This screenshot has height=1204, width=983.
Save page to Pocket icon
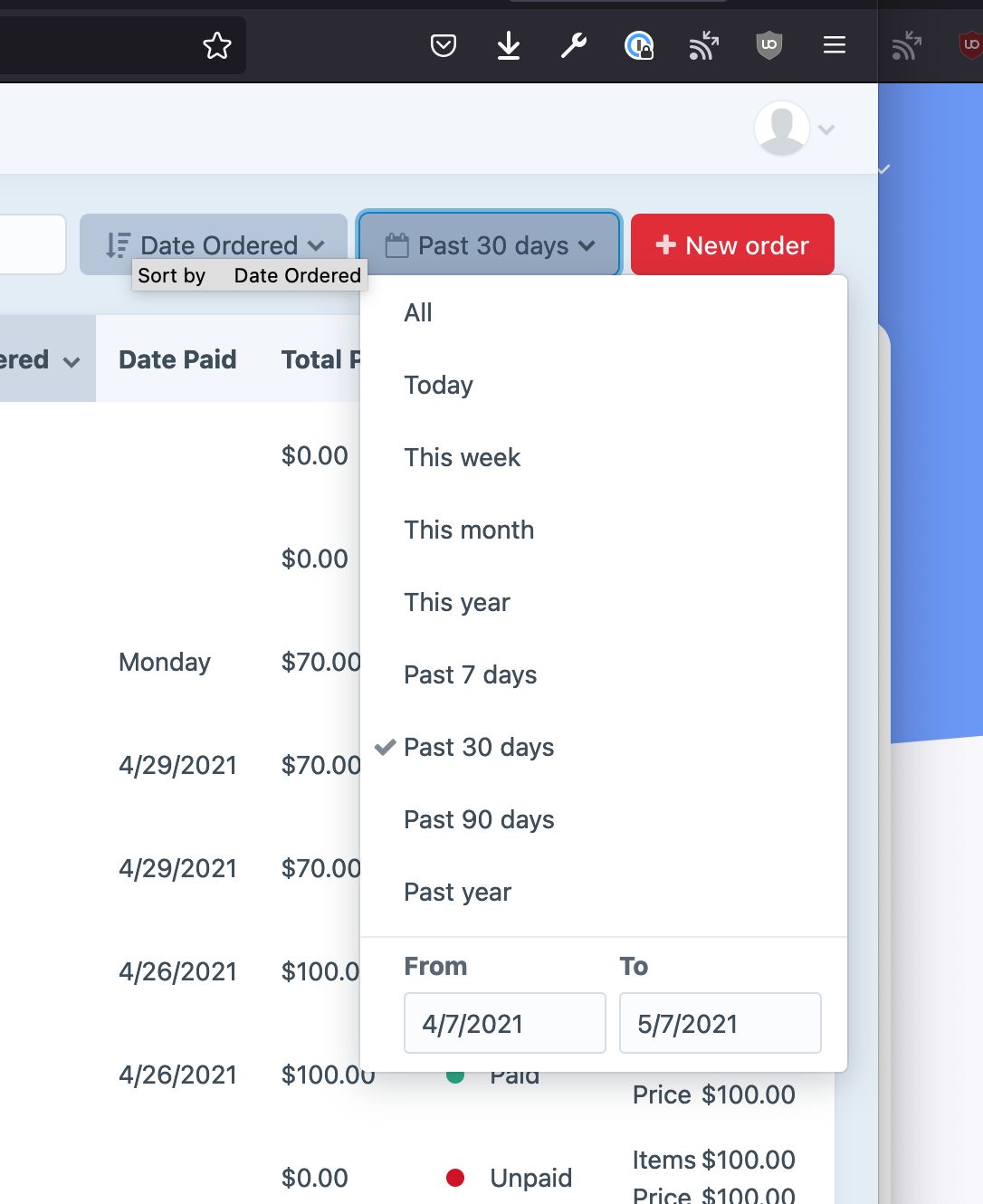click(x=444, y=45)
